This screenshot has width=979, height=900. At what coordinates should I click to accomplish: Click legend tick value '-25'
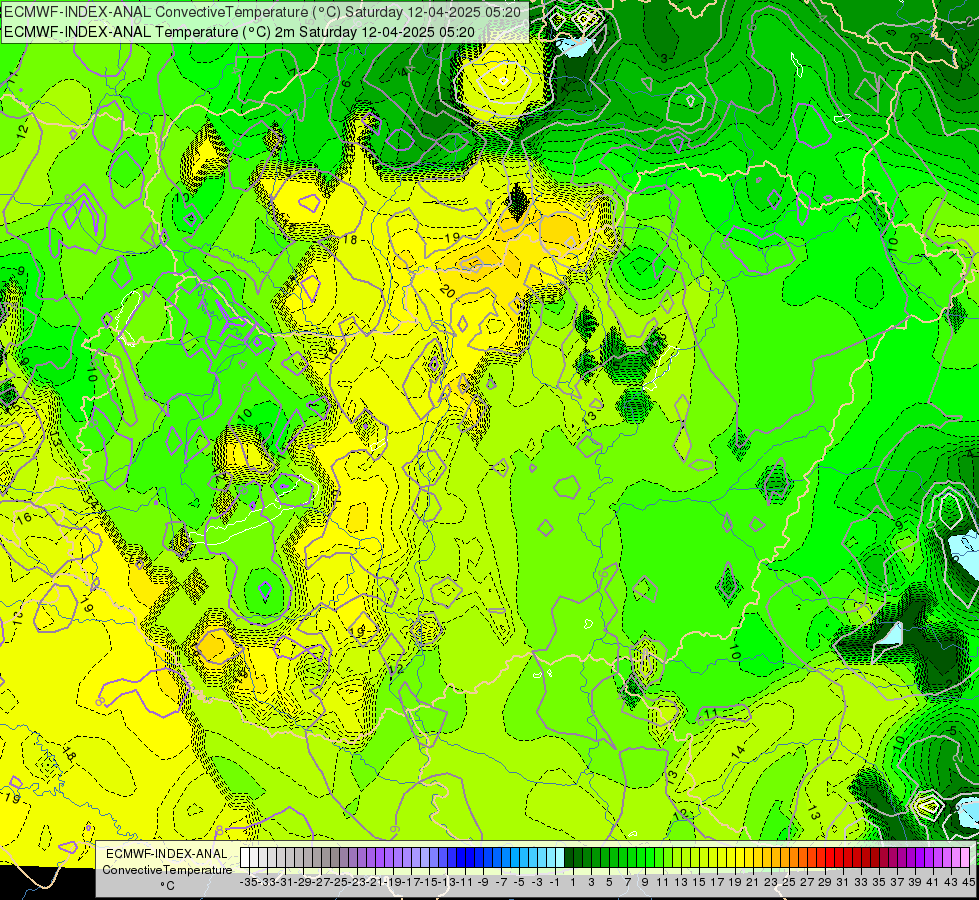[339, 882]
